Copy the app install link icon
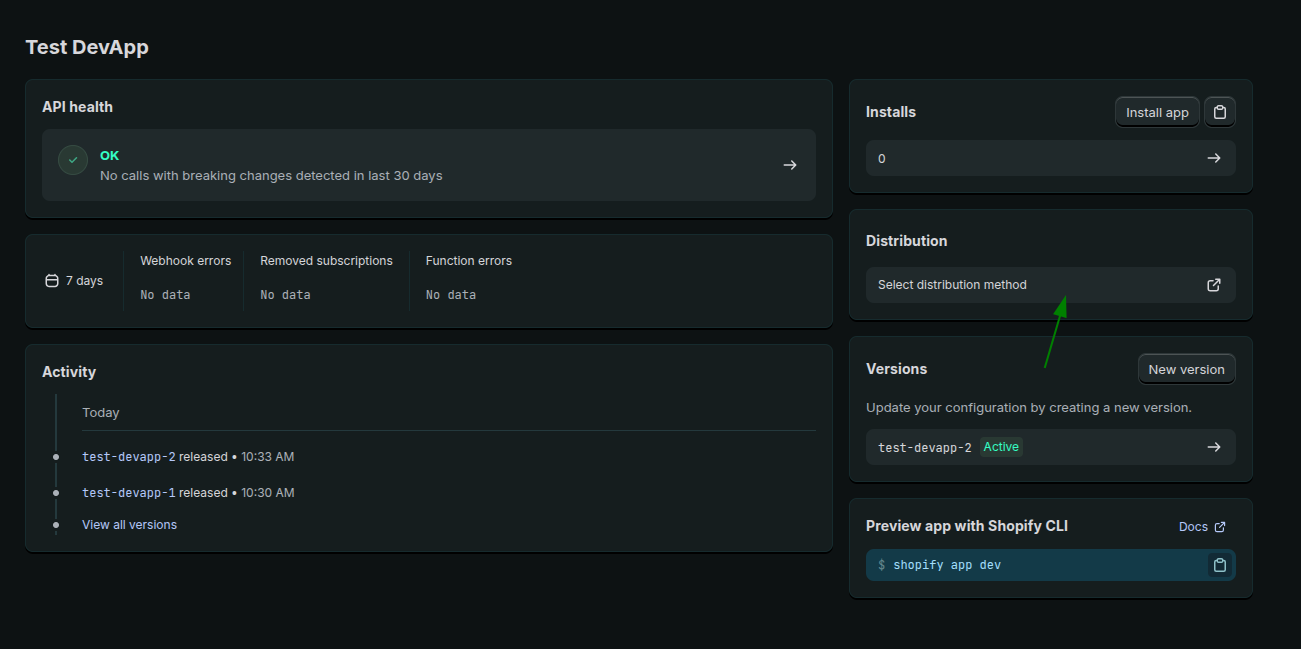 (1219, 111)
